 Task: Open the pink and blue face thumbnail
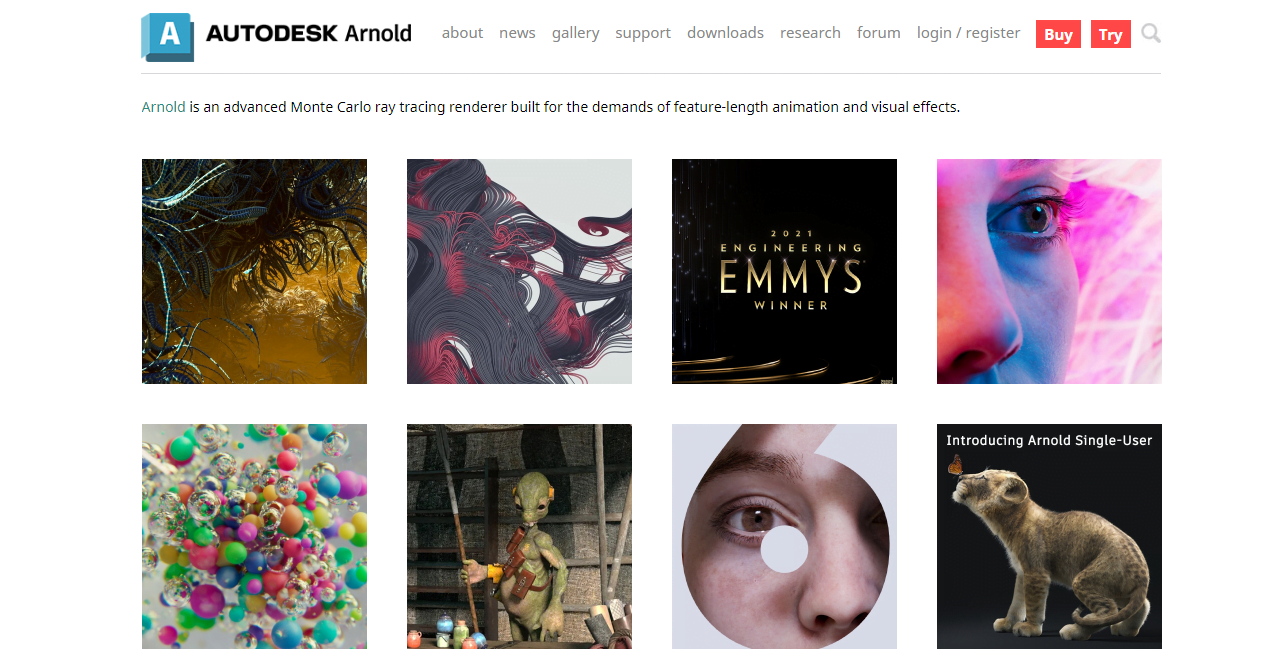[1049, 271]
